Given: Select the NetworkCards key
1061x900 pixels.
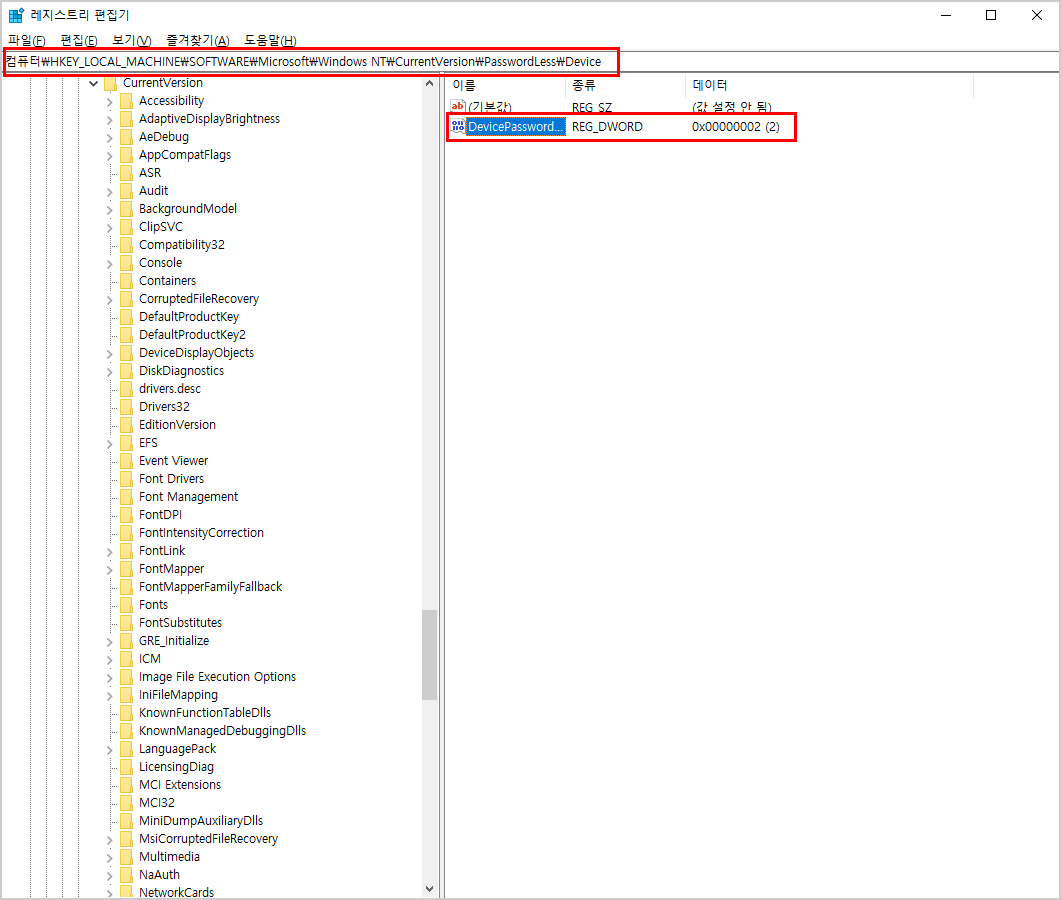Looking at the screenshot, I should (176, 892).
